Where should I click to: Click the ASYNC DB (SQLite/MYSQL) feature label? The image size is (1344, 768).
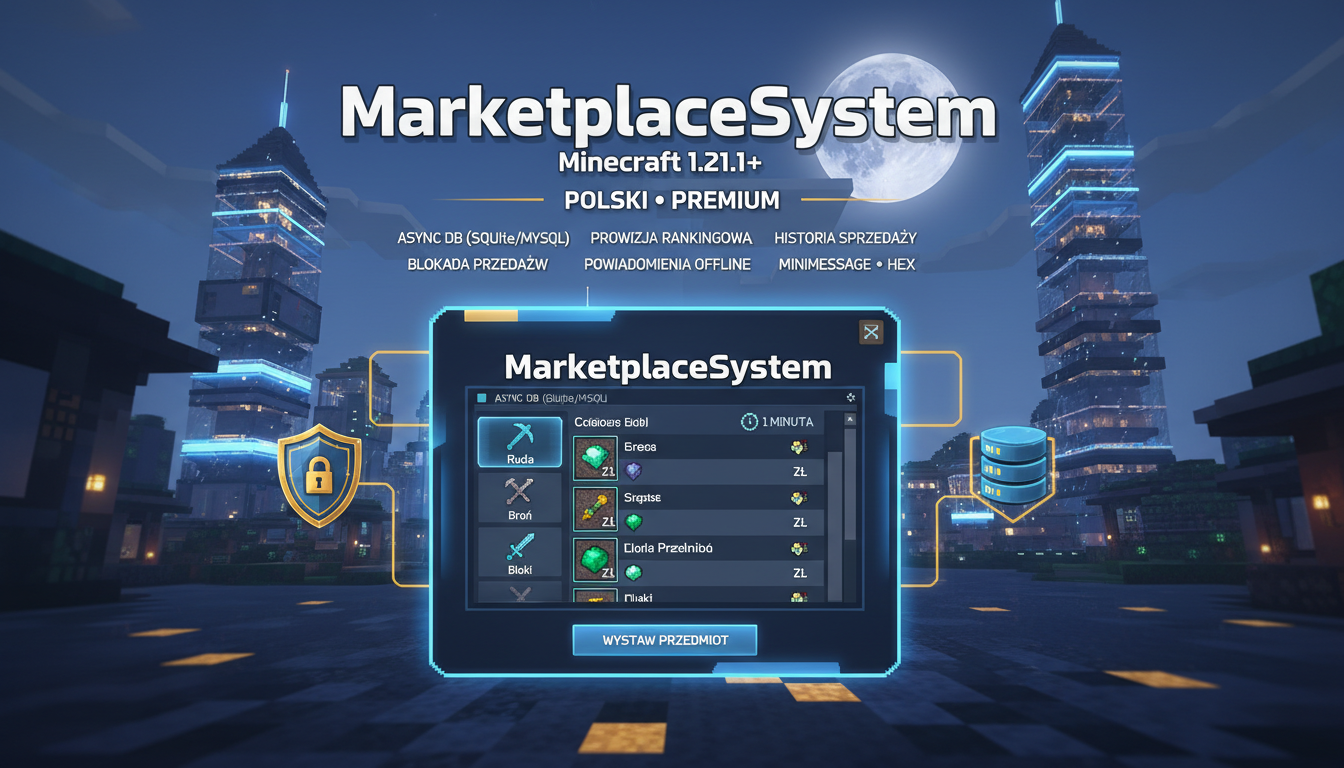point(483,238)
